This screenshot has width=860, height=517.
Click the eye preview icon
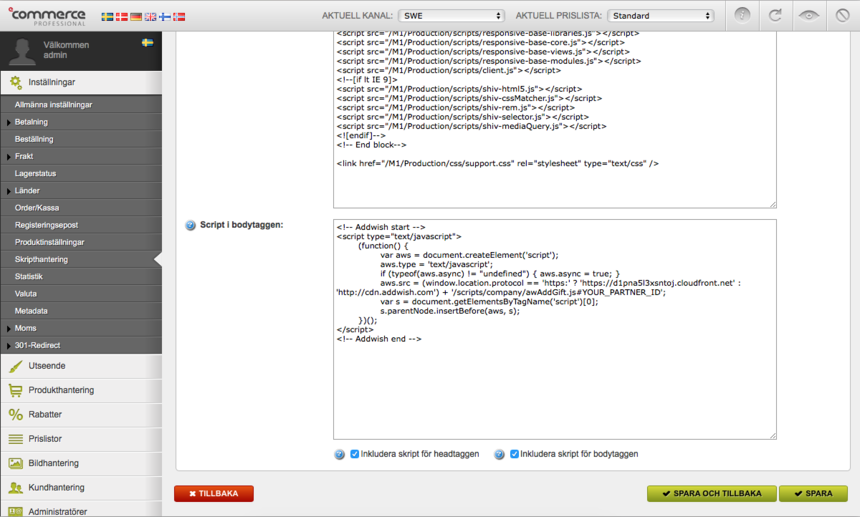tap(808, 15)
